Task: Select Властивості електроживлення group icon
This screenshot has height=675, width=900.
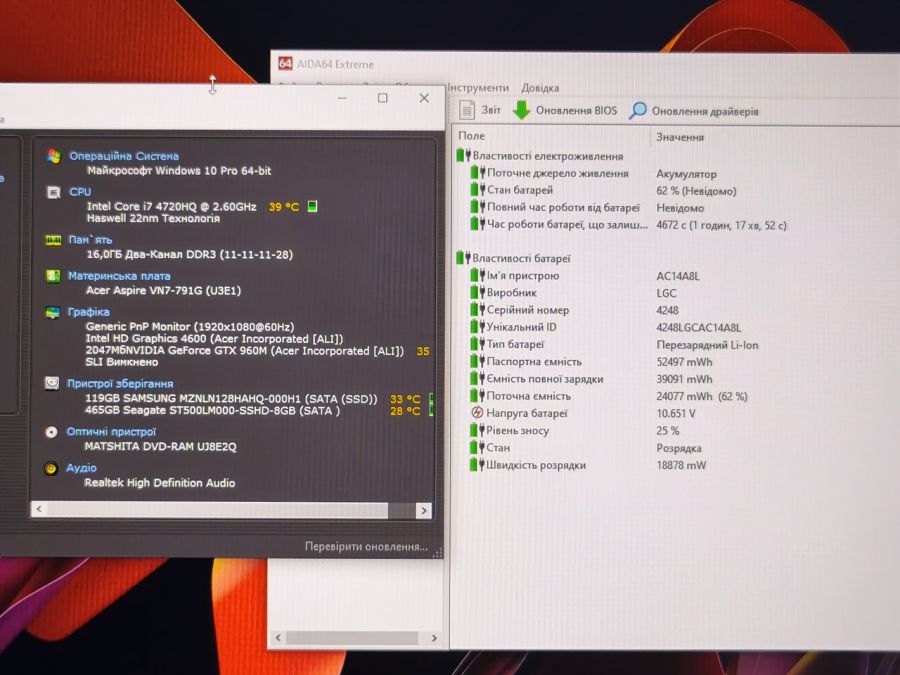Action: coord(463,155)
